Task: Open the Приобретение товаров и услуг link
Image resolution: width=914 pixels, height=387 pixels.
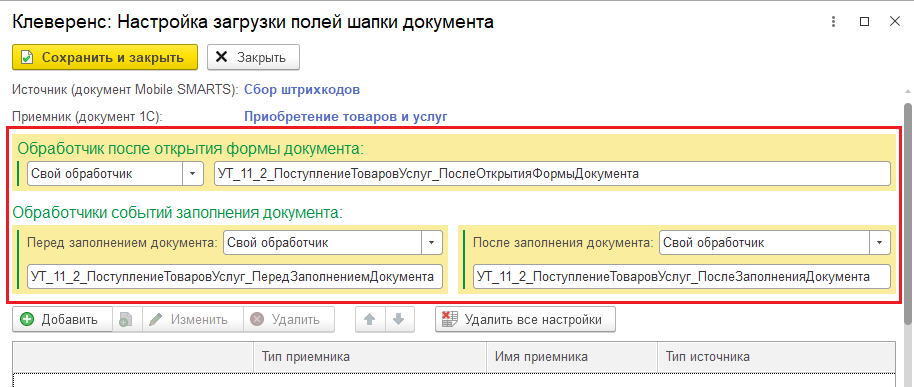Action: coord(345,116)
